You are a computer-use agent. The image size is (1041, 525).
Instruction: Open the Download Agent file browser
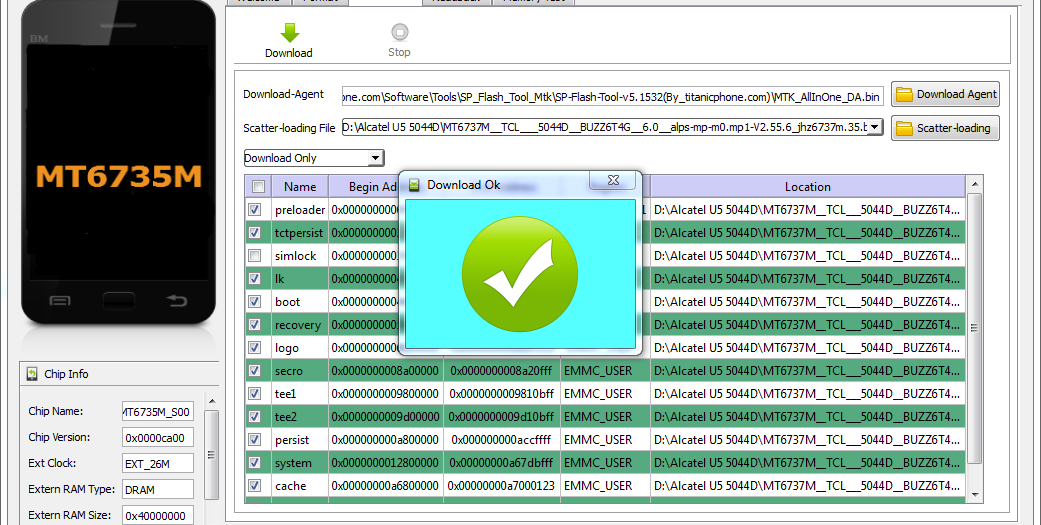[x=945, y=94]
